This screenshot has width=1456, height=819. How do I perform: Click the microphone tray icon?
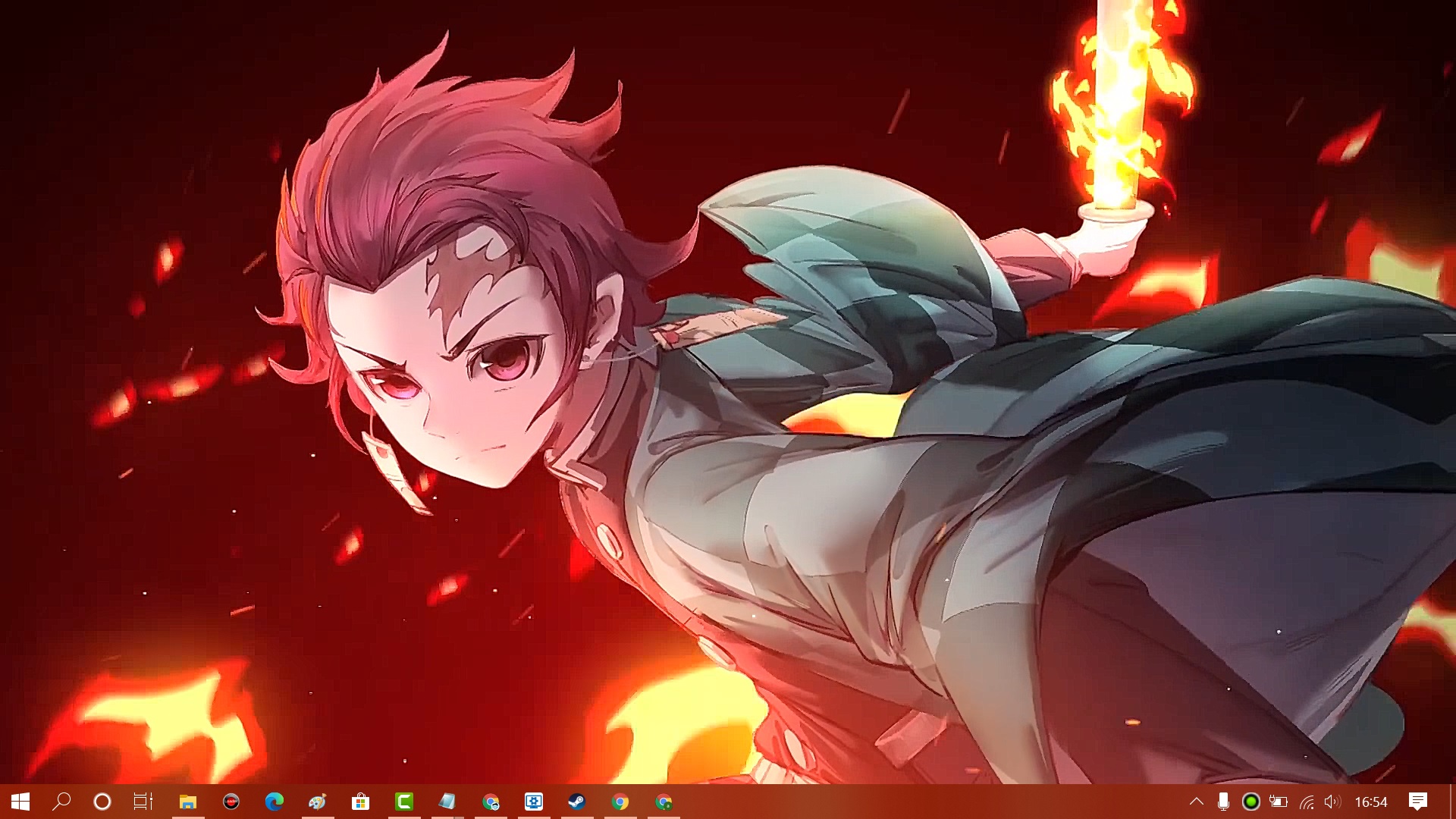pos(1223,802)
